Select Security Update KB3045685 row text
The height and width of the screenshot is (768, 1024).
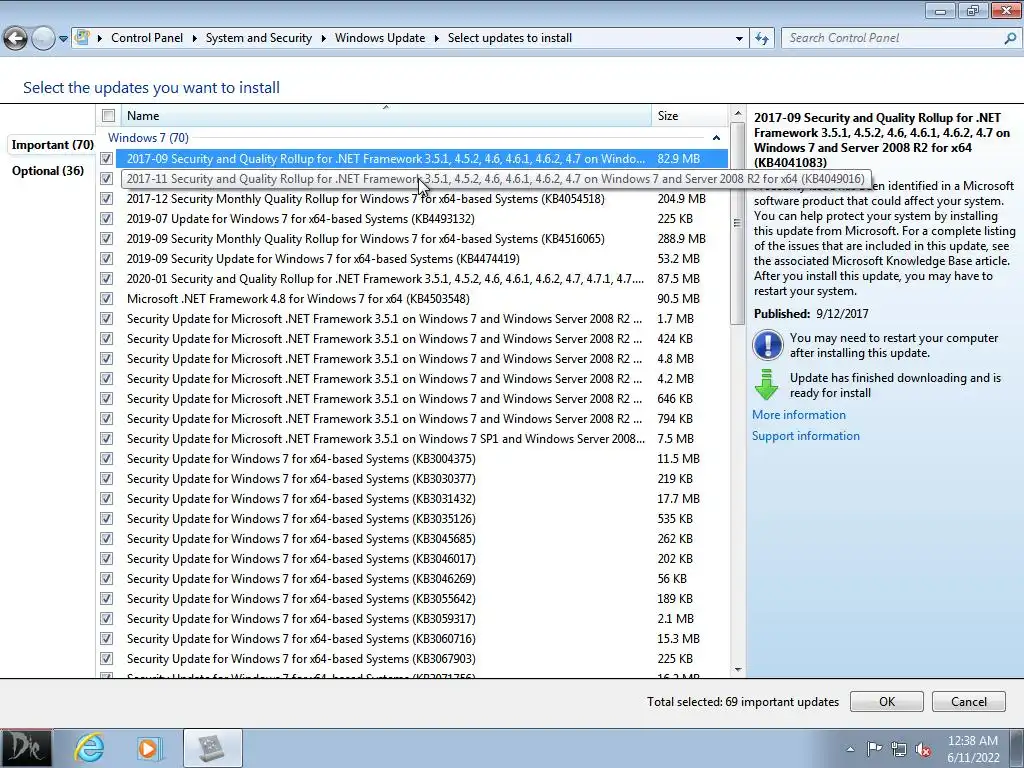pyautogui.click(x=301, y=539)
